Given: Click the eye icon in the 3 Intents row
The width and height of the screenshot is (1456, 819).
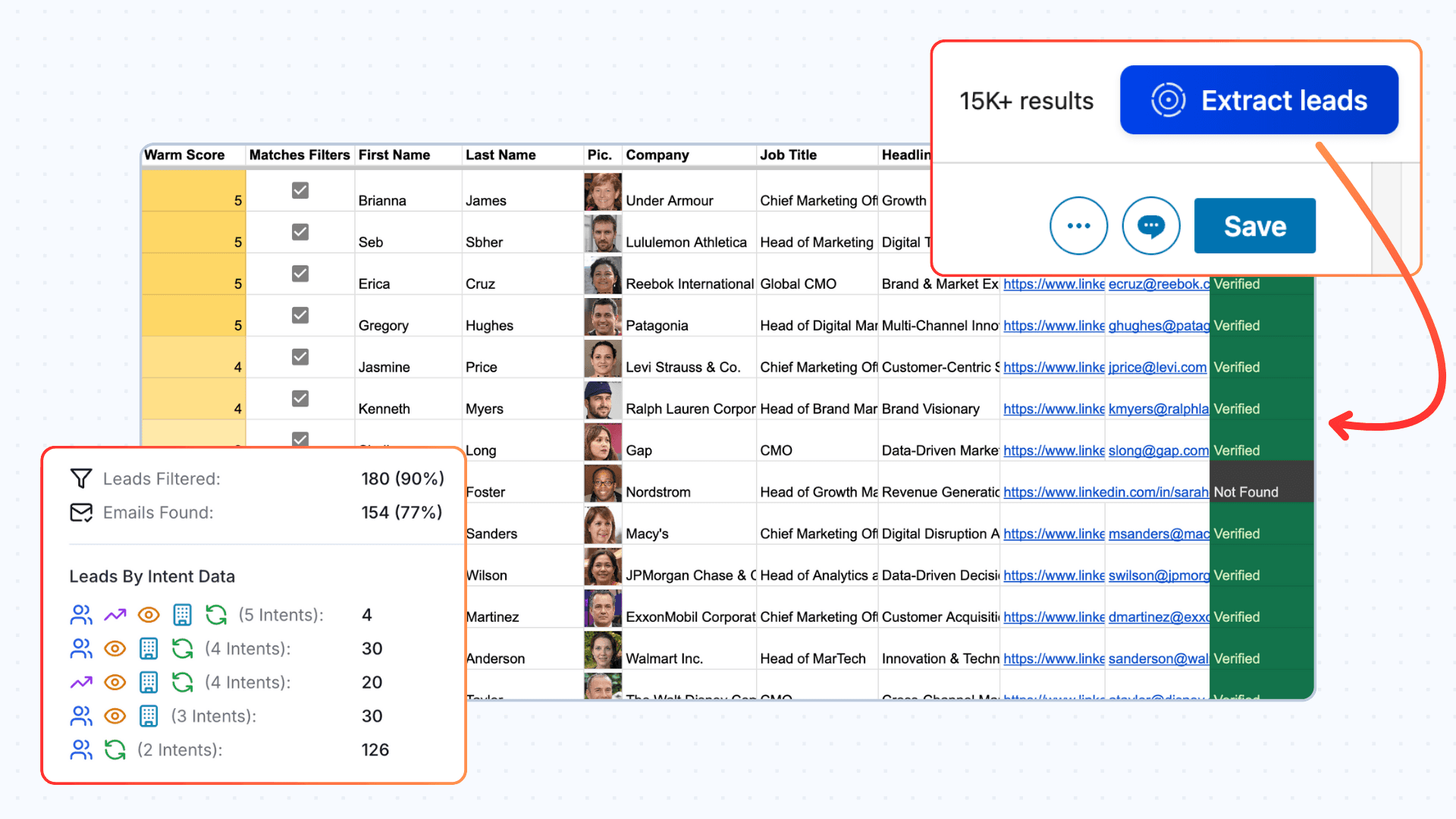Looking at the screenshot, I should [x=115, y=716].
